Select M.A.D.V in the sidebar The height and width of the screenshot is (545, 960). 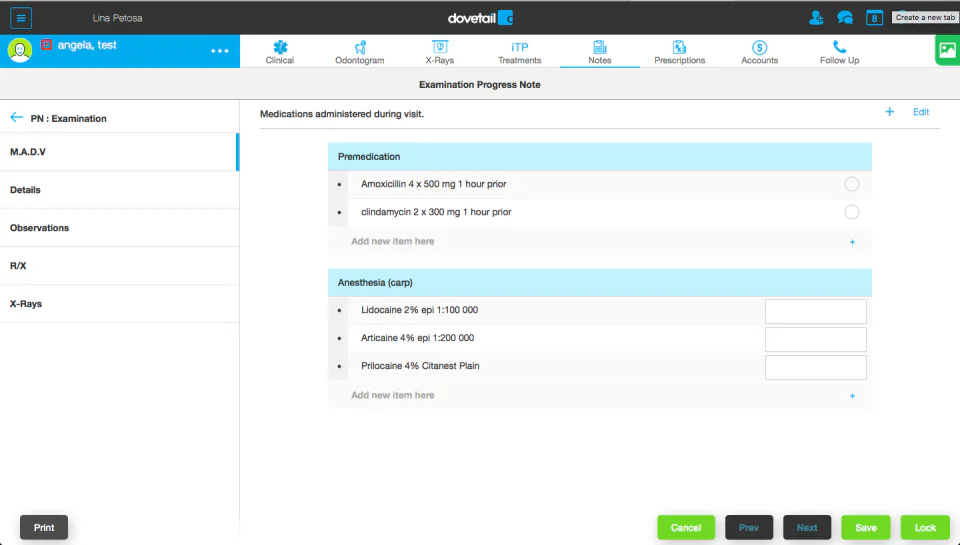(119, 152)
